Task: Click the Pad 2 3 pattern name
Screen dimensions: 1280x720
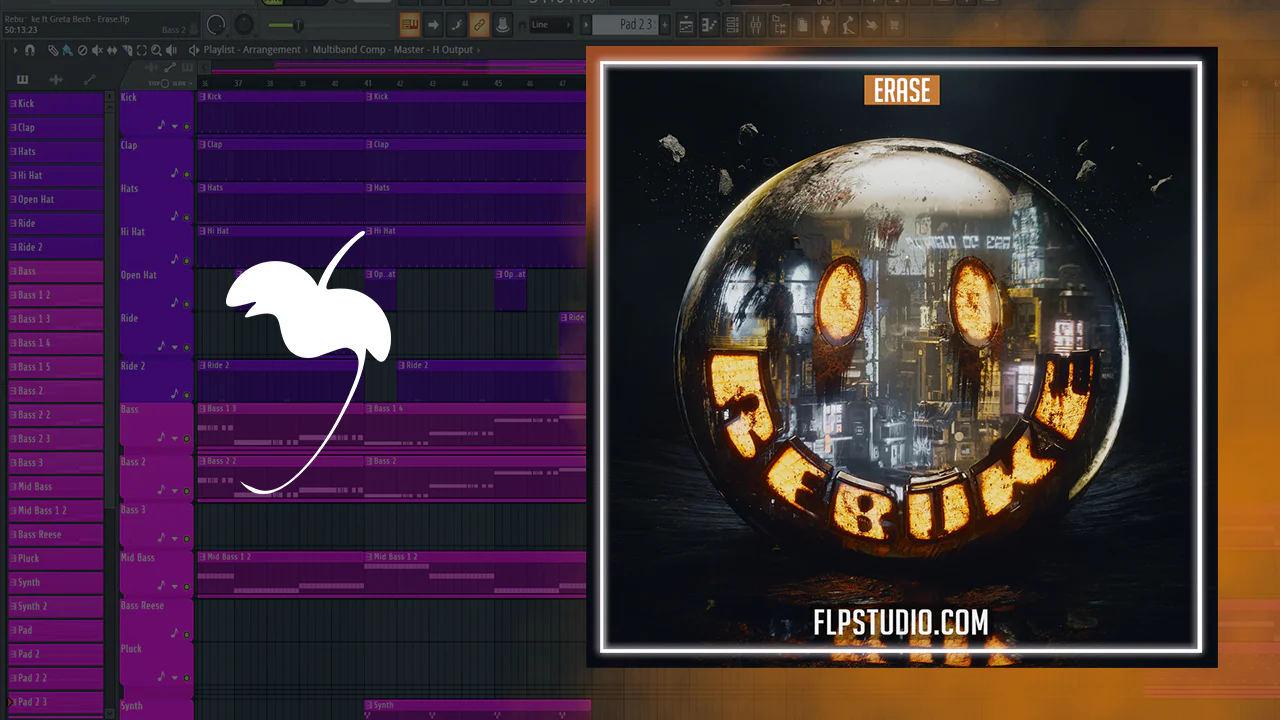Action: pos(626,24)
